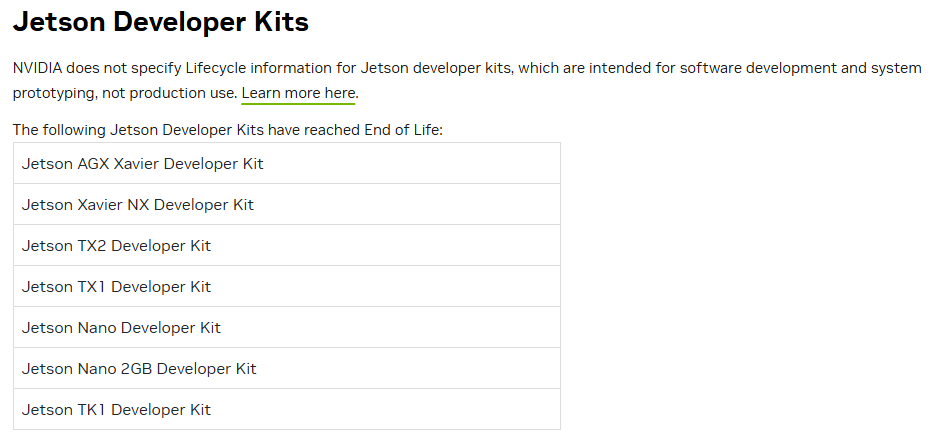The width and height of the screenshot is (945, 441).
Task: Click the "Jetson Developer Kits" page heading
Action: click(x=161, y=22)
